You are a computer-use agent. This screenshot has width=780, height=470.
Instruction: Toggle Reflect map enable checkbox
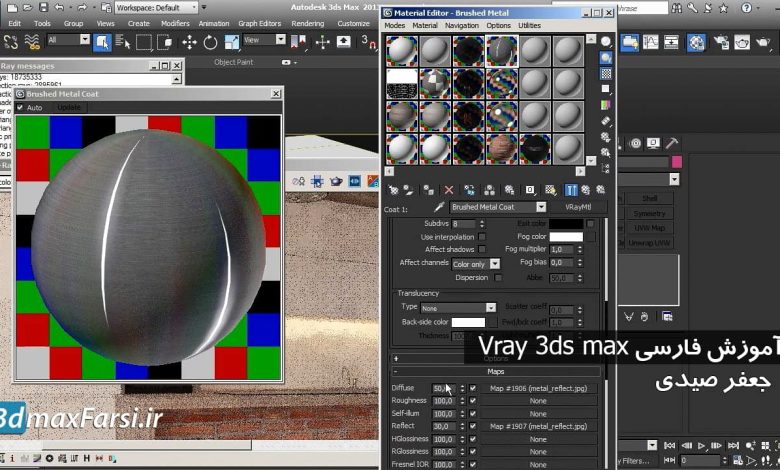click(473, 426)
